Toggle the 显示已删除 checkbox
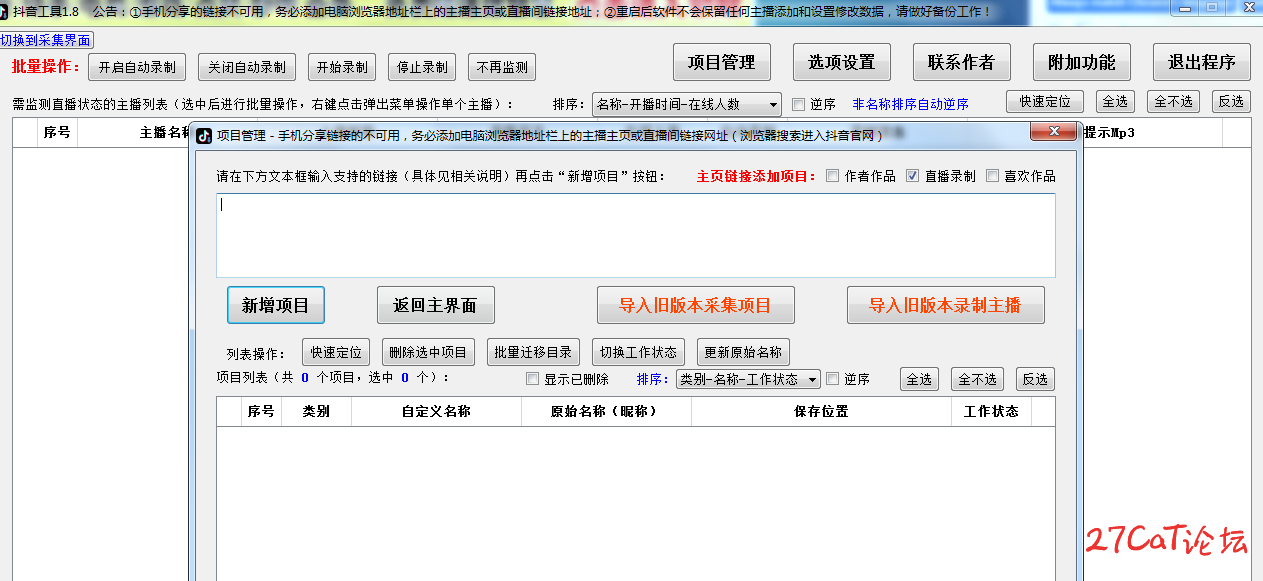 pos(532,379)
